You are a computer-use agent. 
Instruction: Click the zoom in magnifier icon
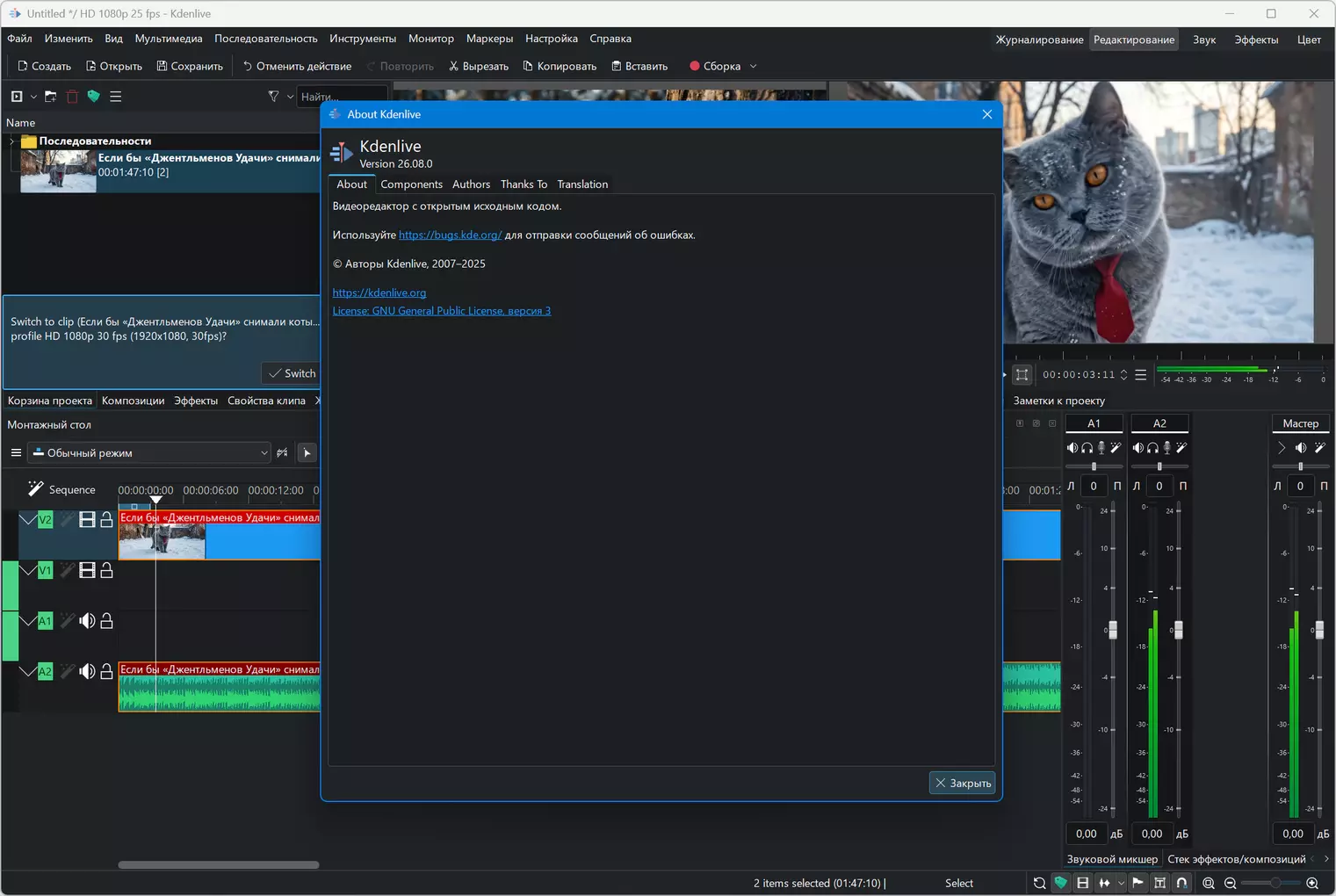[1312, 883]
